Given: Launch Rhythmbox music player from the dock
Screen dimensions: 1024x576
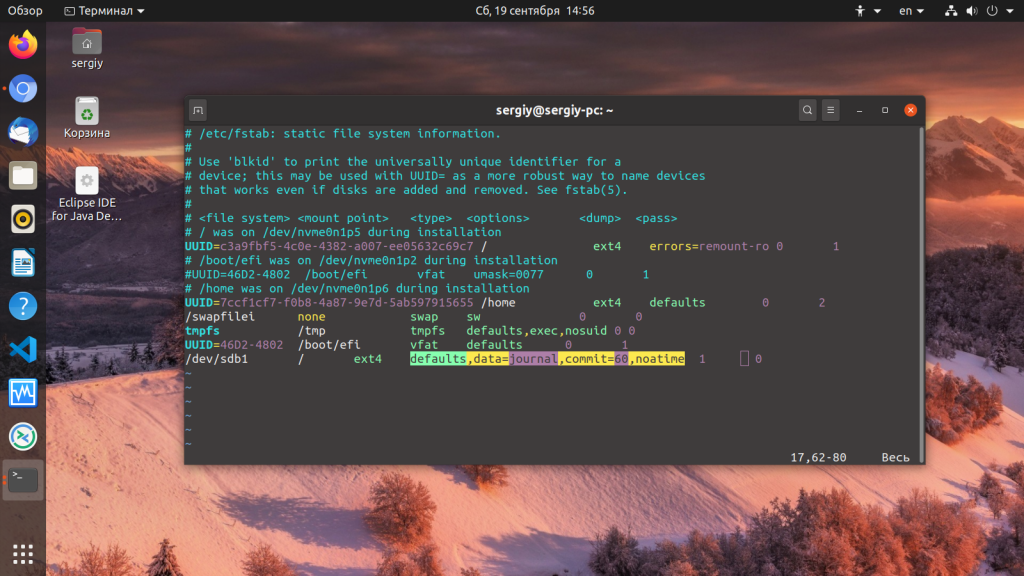Looking at the screenshot, I should [23, 219].
